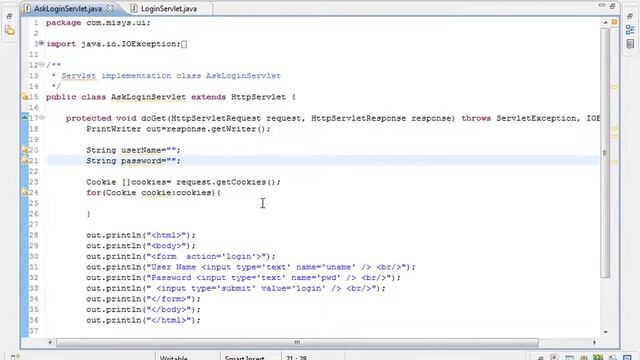
Task: Click the 'out.println("</body>");' line
Action: point(143,309)
